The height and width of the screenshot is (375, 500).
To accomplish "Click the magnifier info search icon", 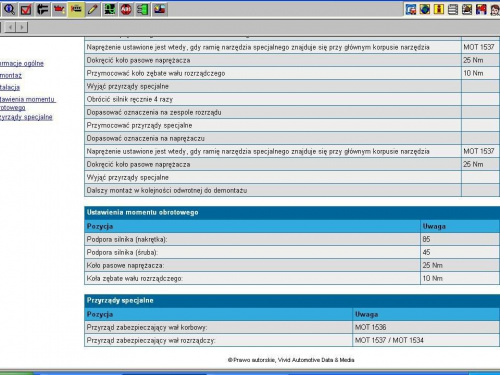I will coord(9,9).
